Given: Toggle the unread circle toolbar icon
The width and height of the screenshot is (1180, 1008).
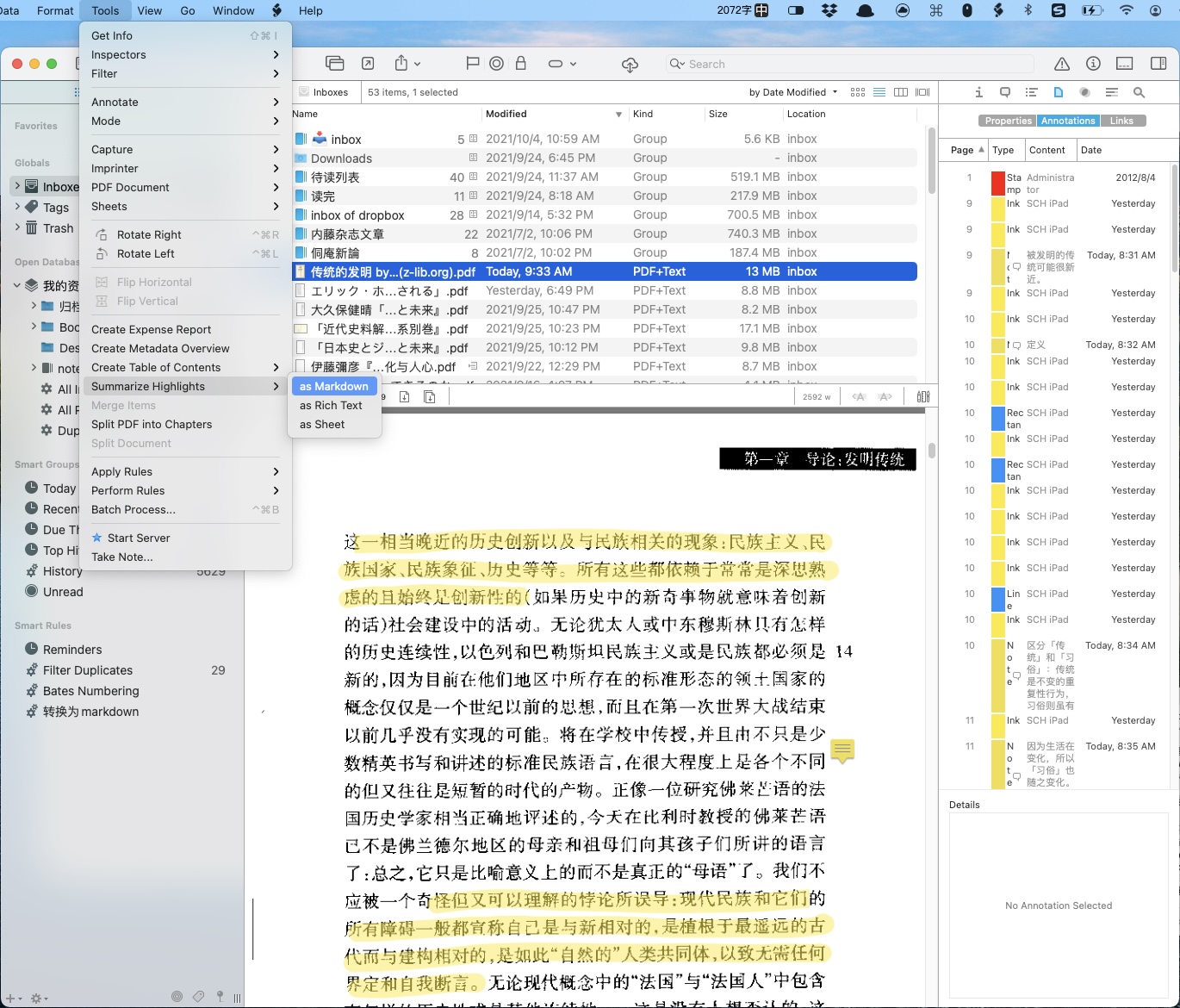Looking at the screenshot, I should click(496, 64).
